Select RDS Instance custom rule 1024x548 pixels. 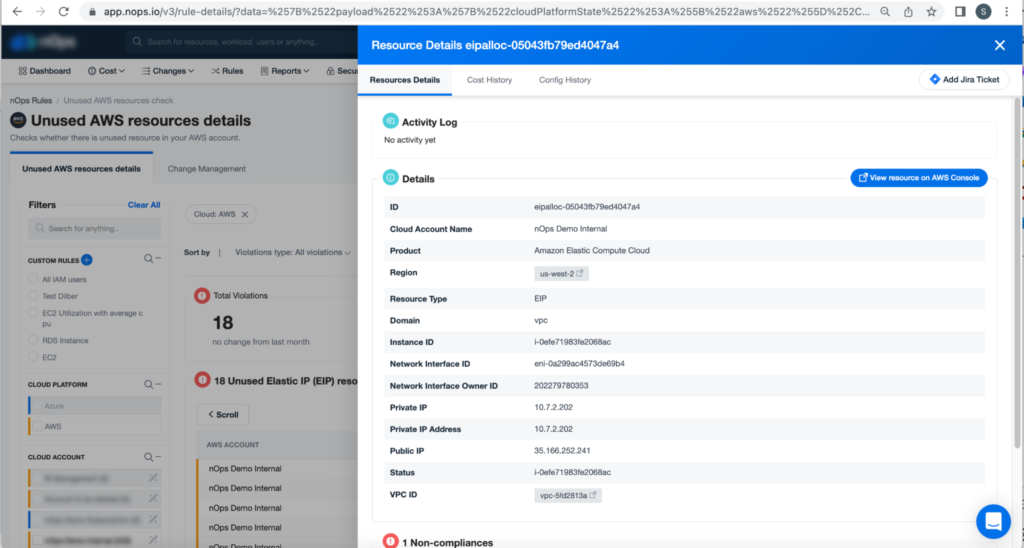point(33,340)
